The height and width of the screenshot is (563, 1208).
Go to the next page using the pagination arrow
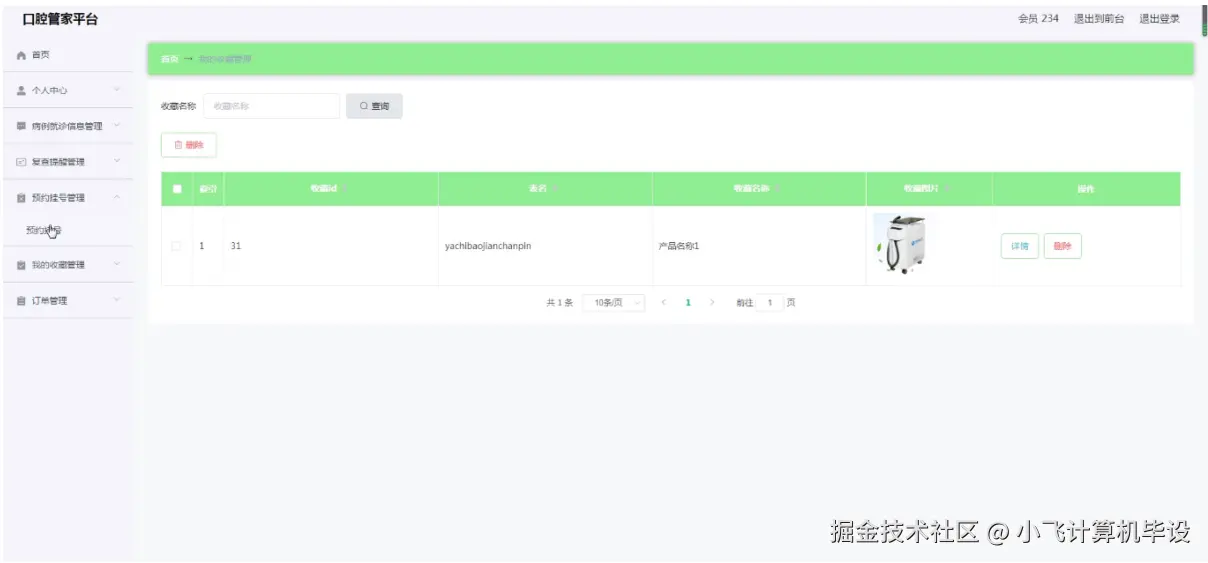coord(712,302)
